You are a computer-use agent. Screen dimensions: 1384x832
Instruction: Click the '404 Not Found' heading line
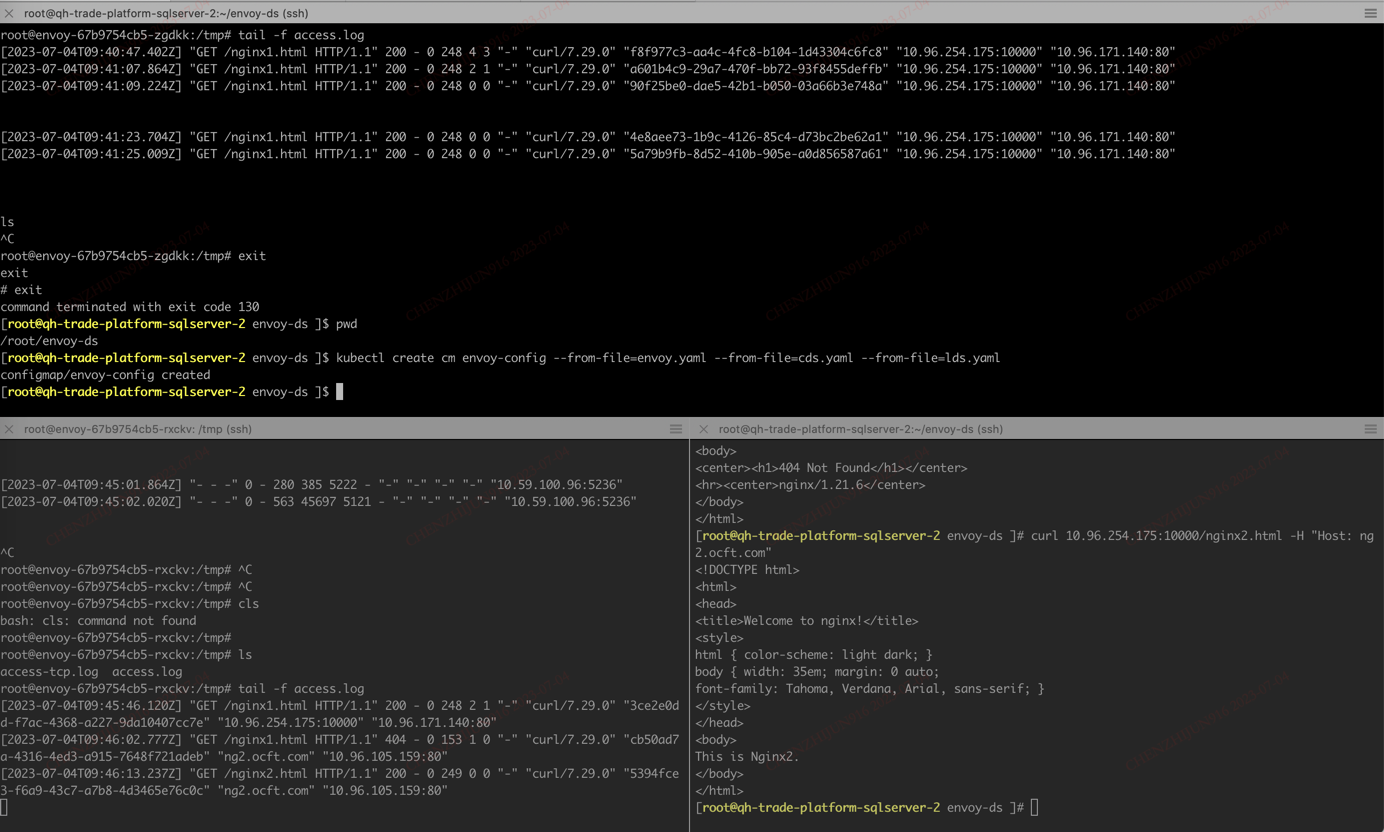click(831, 468)
